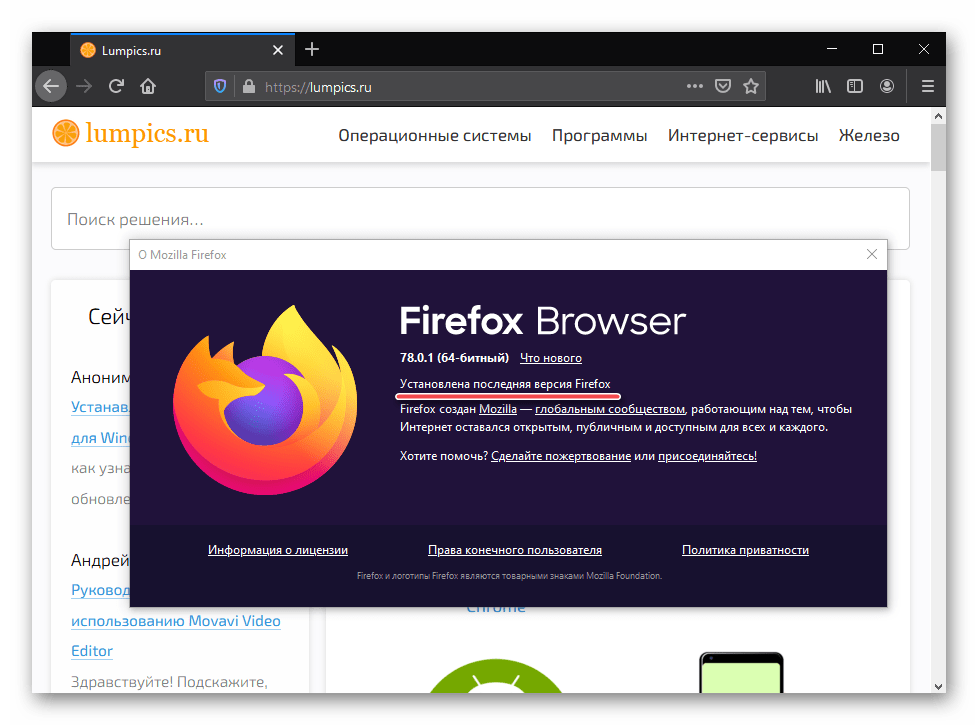The image size is (978, 725).
Task: Click the padlock site security icon
Action: pyautogui.click(x=246, y=87)
